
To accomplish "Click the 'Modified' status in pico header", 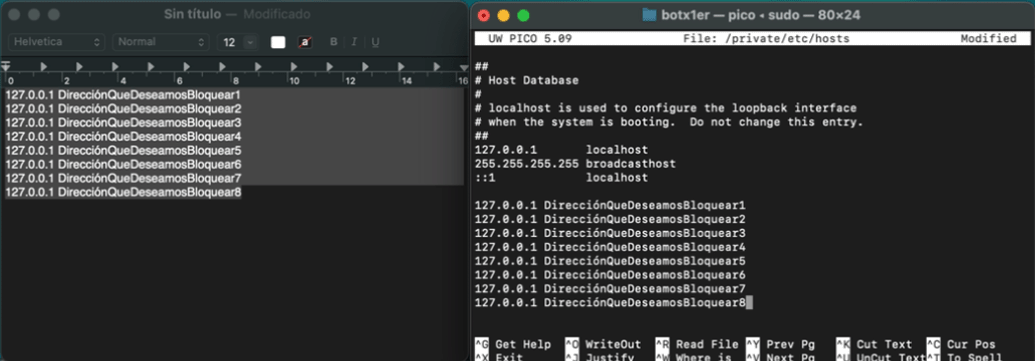I will 988,39.
